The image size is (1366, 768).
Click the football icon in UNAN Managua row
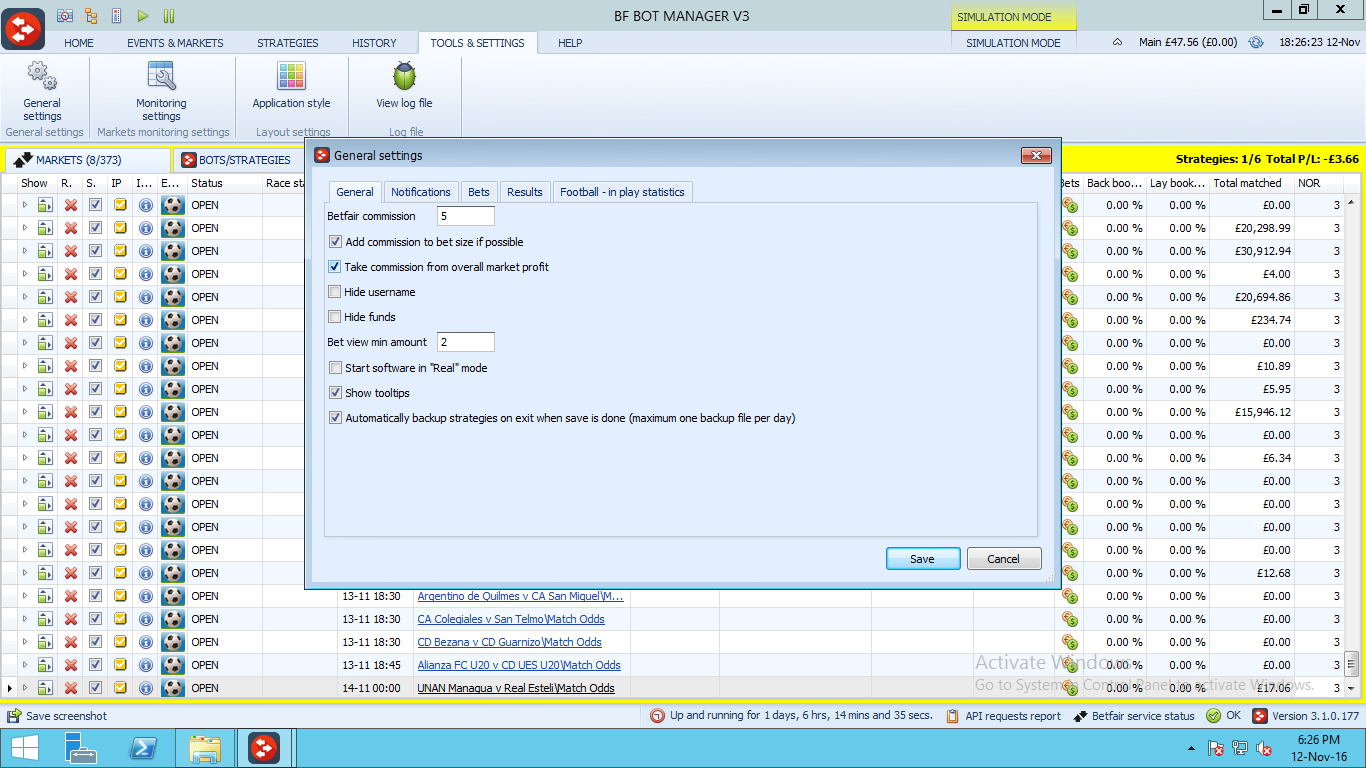pyautogui.click(x=172, y=688)
